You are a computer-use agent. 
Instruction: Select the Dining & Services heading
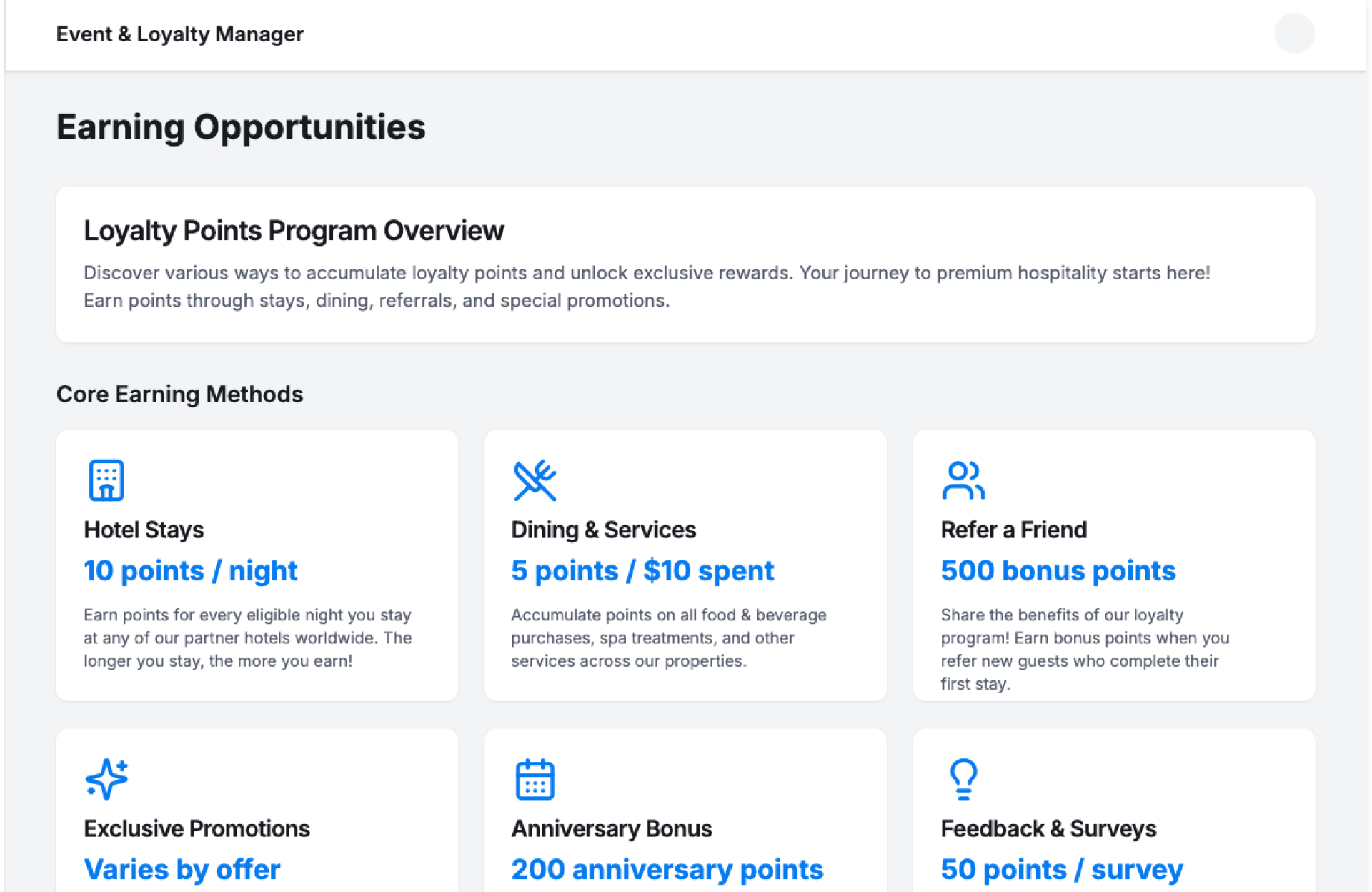(x=603, y=530)
